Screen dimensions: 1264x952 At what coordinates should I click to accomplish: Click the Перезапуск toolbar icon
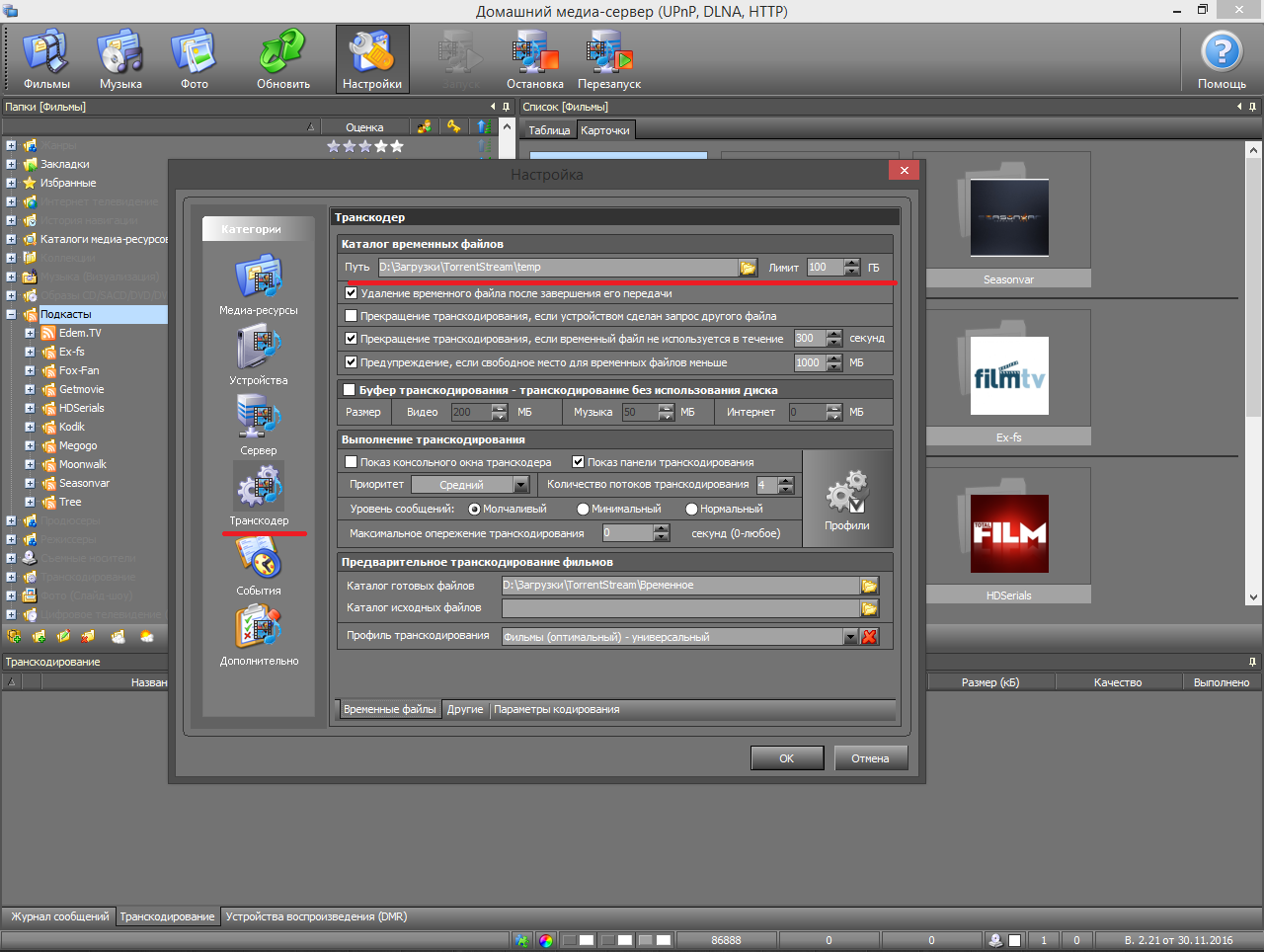[x=609, y=59]
